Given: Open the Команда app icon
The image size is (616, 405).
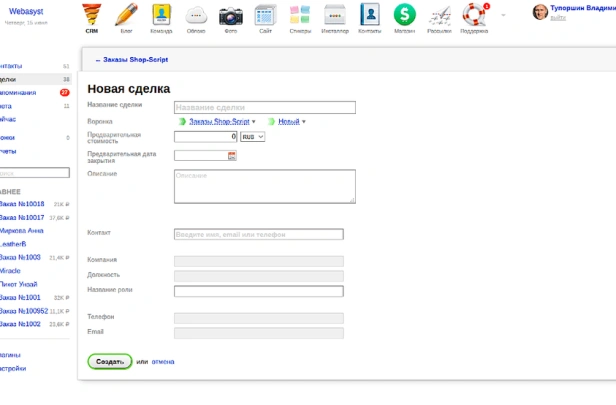Looking at the screenshot, I should [161, 15].
